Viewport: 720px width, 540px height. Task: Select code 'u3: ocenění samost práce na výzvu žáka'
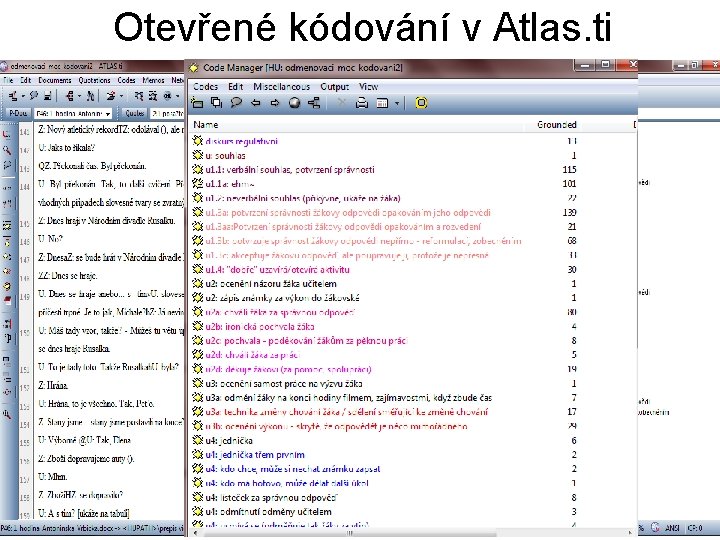pyautogui.click(x=284, y=383)
